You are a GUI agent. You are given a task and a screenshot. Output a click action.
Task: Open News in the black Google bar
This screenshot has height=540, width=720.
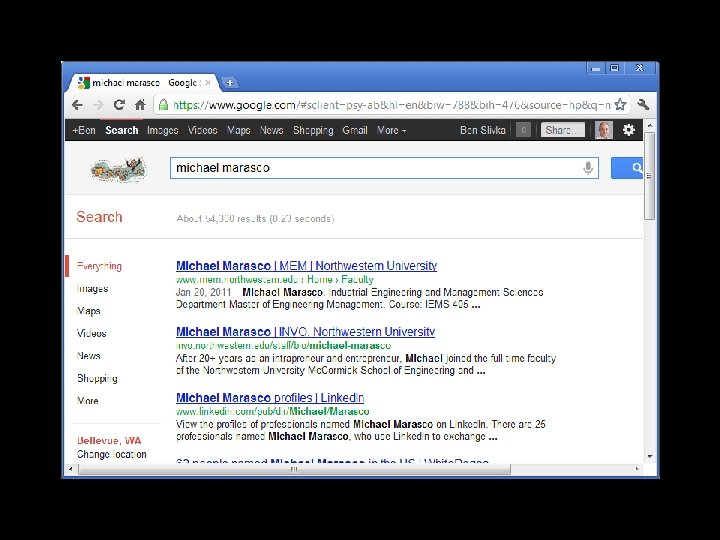[x=271, y=130]
